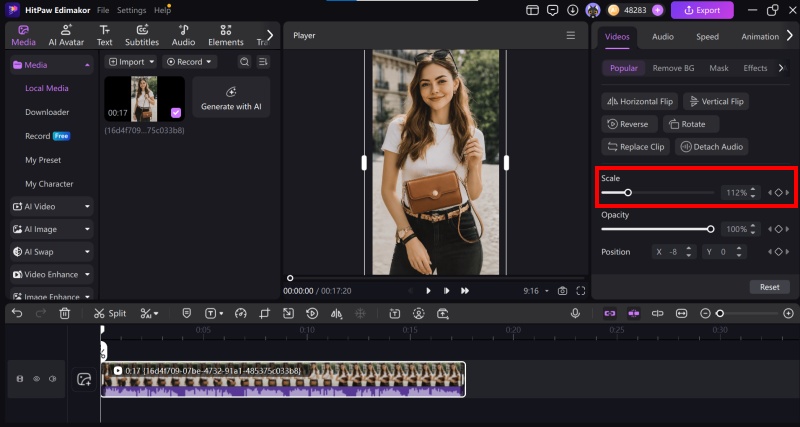Screen dimensions: 800x427
Task: Toggle the checkbox on the media thumbnail
Action: pyautogui.click(x=176, y=113)
